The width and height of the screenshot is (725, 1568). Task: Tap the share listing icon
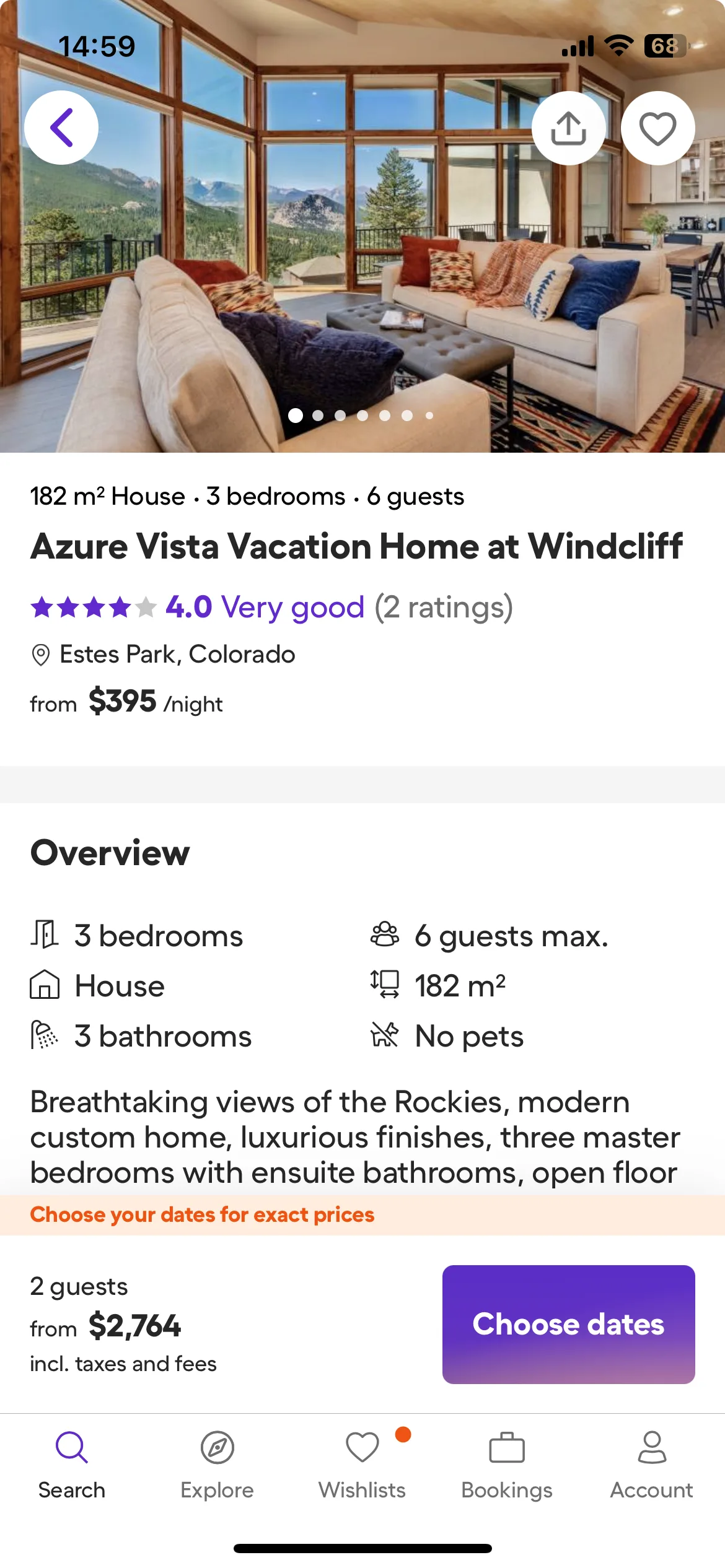pyautogui.click(x=568, y=128)
